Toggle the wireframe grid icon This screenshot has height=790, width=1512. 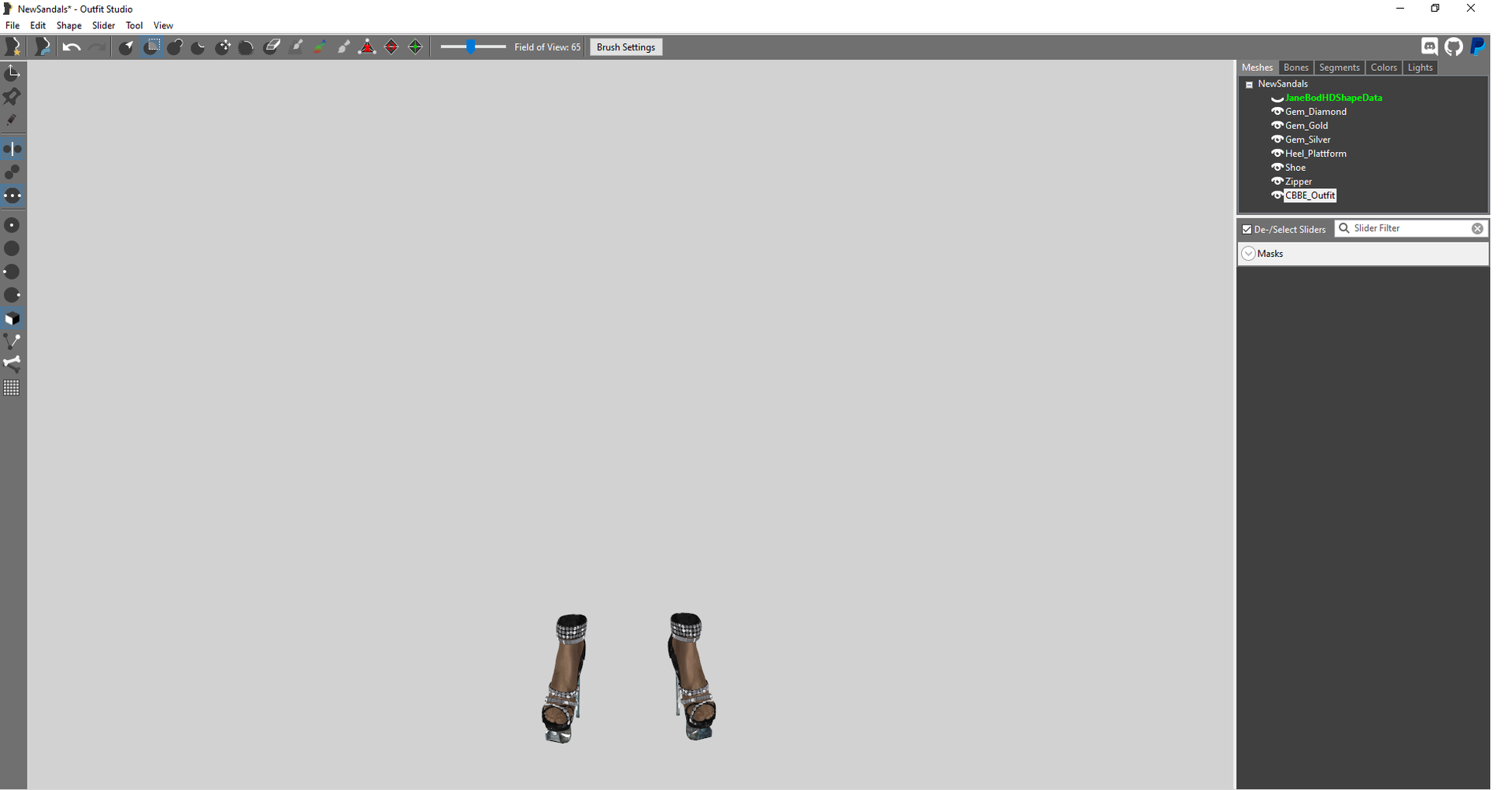coord(12,388)
